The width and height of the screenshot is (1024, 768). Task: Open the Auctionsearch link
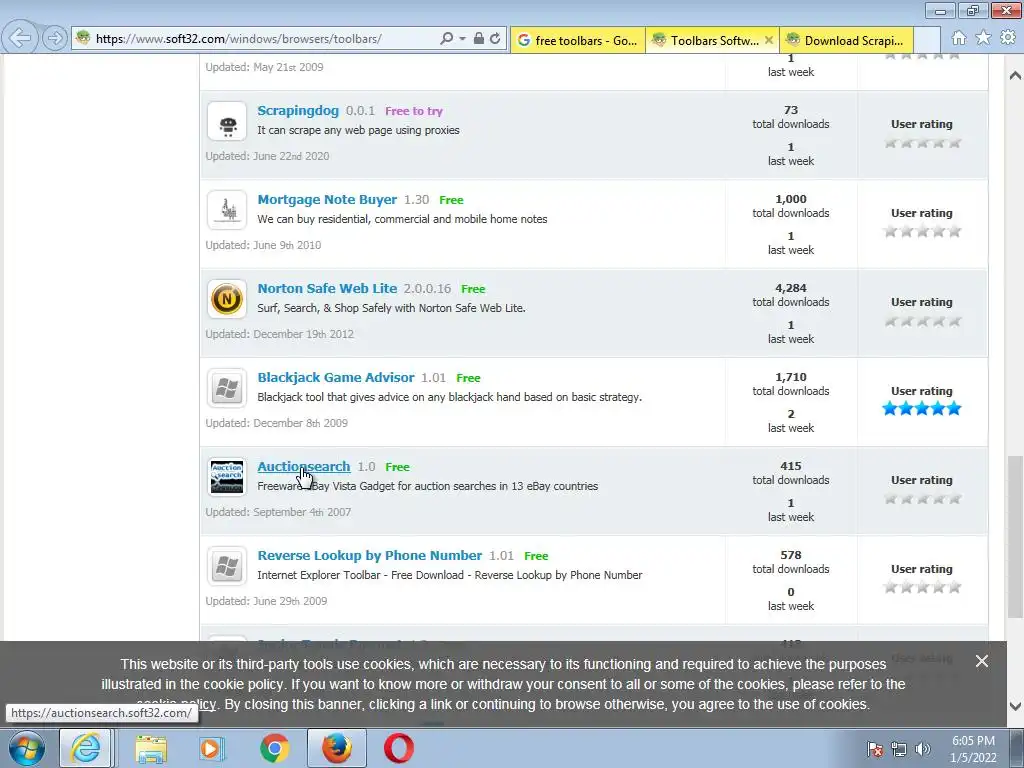(x=304, y=466)
